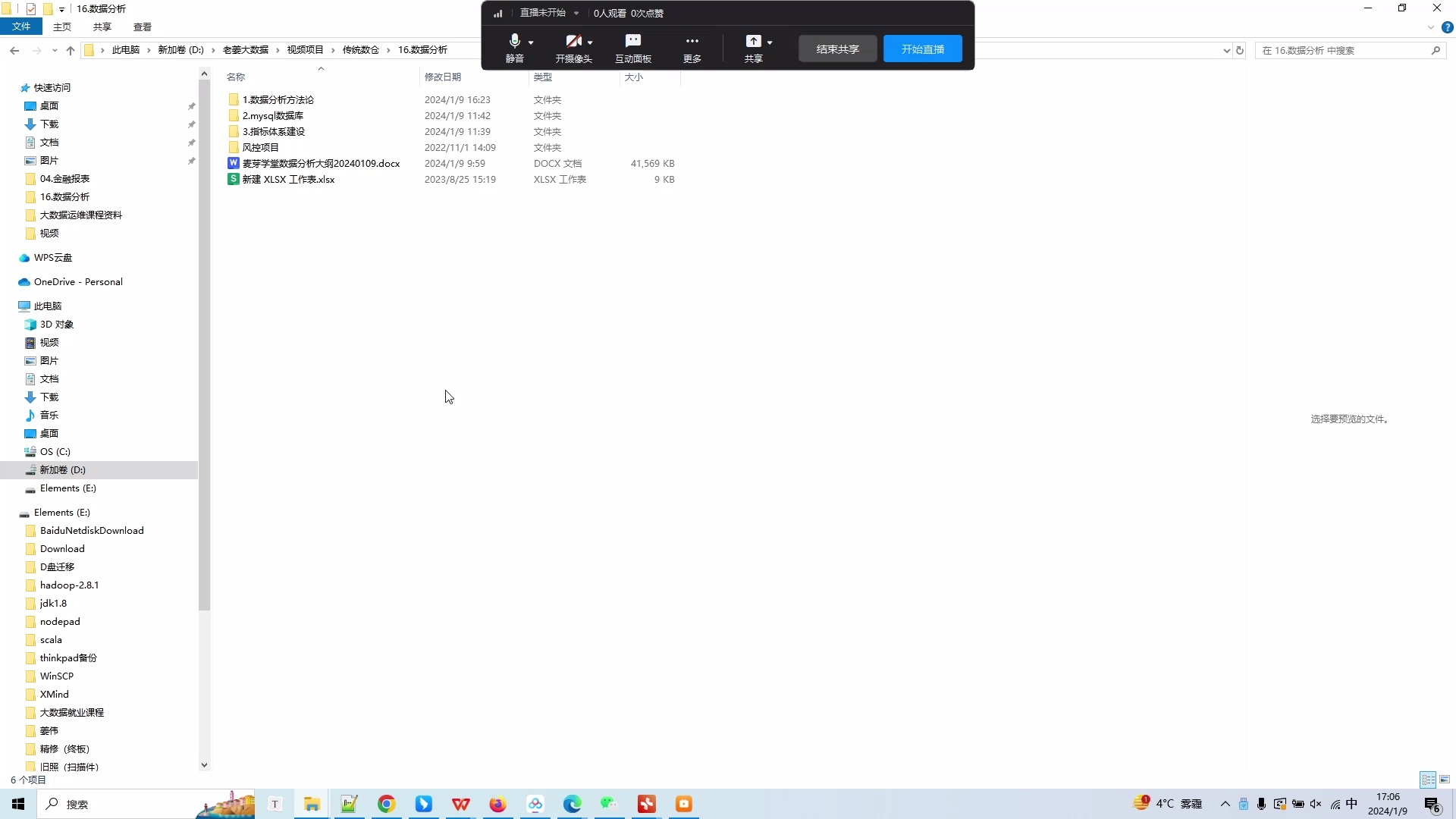Open the 查看 ribbon tab
The height and width of the screenshot is (819, 1456).
click(143, 27)
